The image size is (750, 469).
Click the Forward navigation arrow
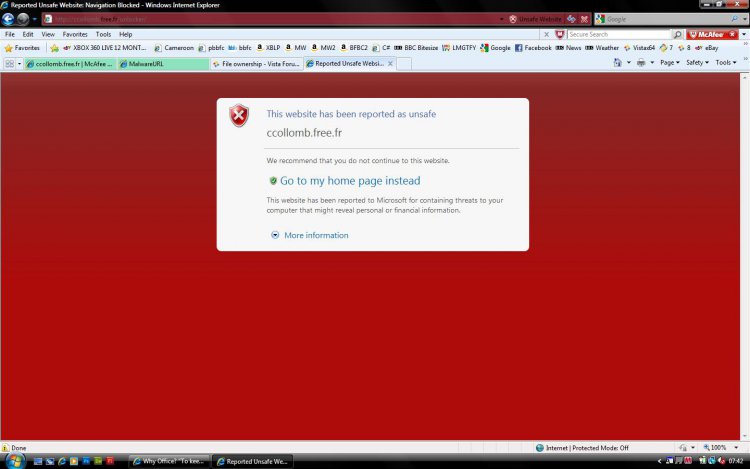click(23, 19)
